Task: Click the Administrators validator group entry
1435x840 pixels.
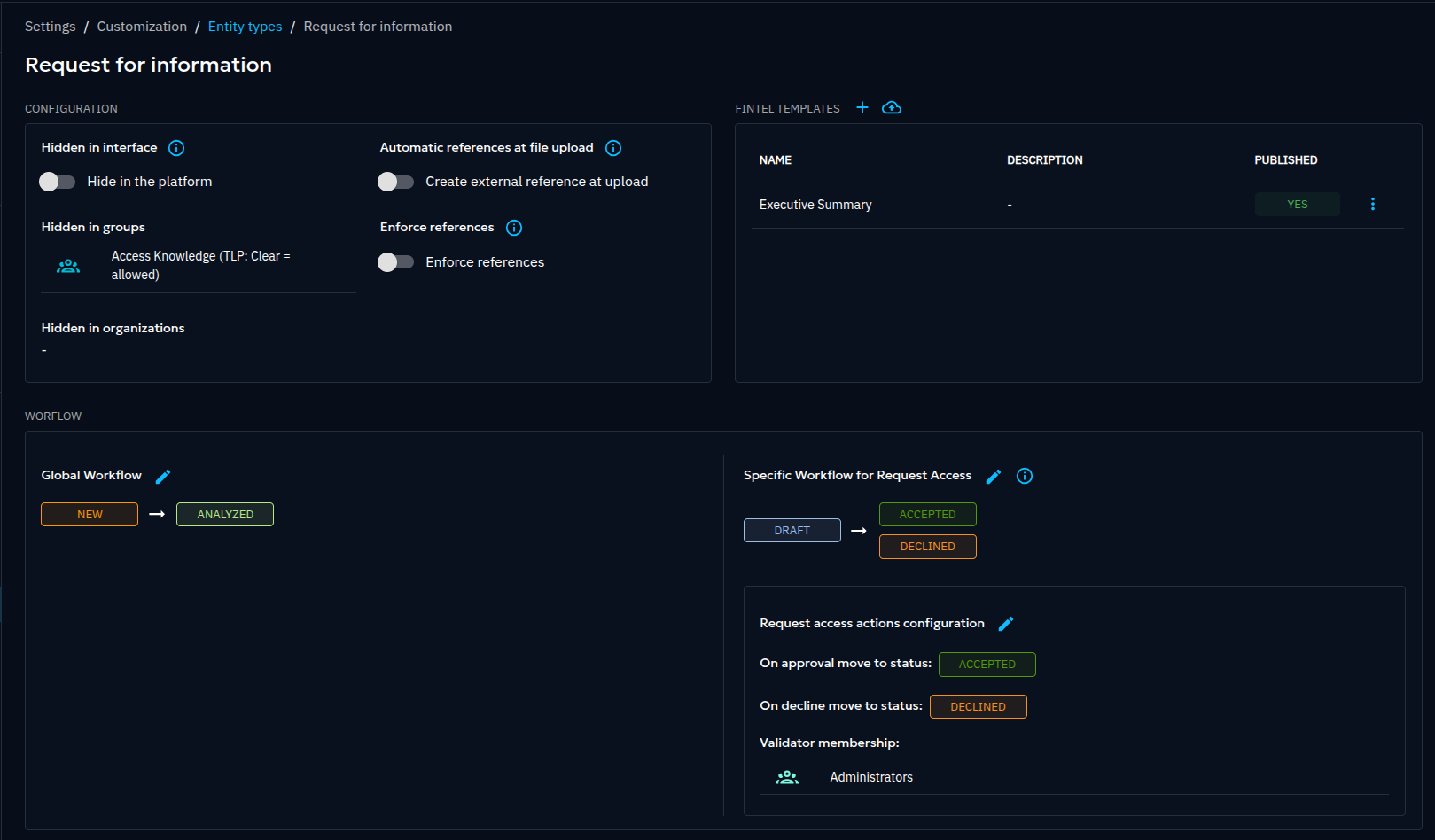Action: tap(870, 777)
